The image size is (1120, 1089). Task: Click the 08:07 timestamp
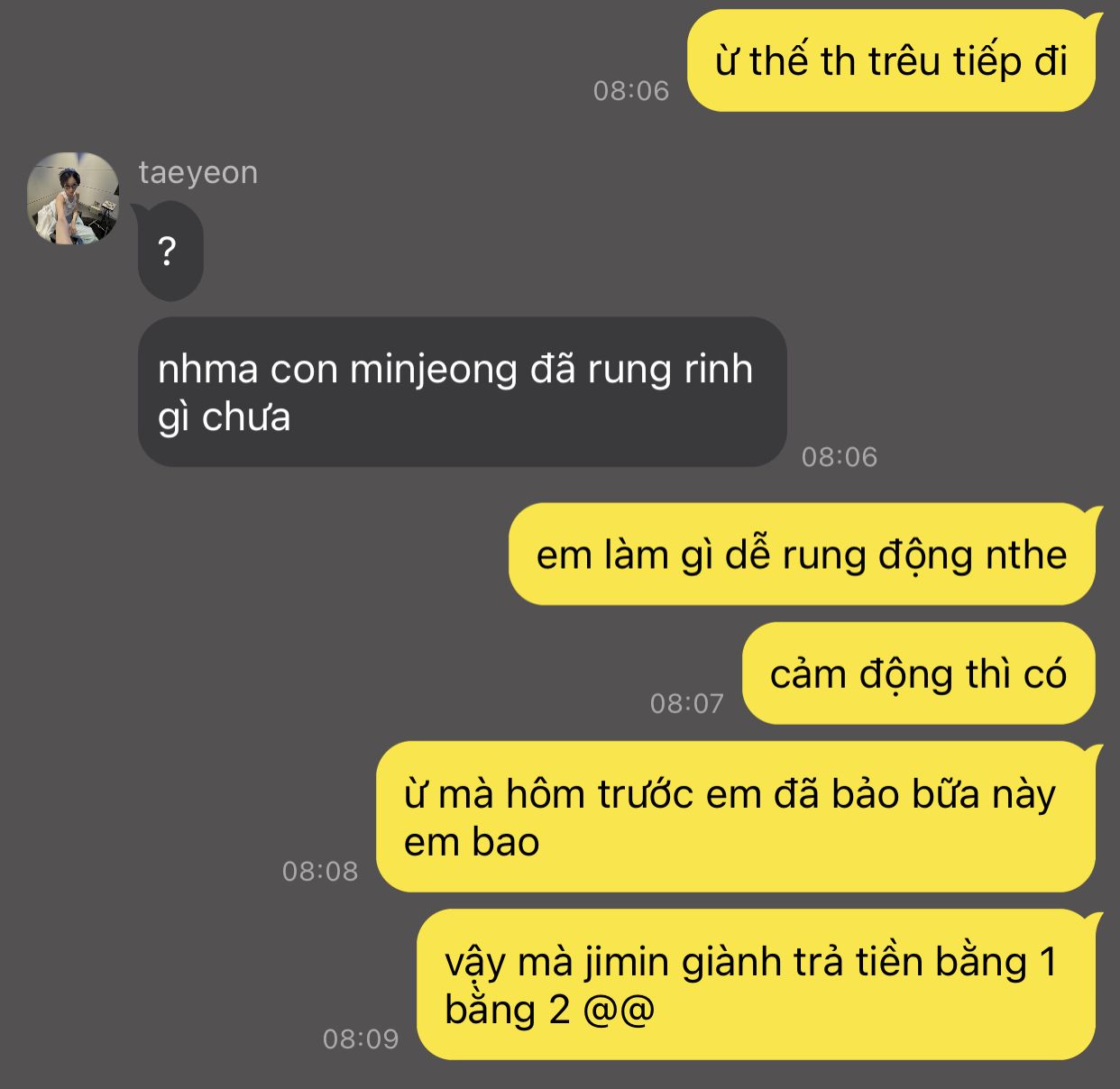tap(687, 703)
